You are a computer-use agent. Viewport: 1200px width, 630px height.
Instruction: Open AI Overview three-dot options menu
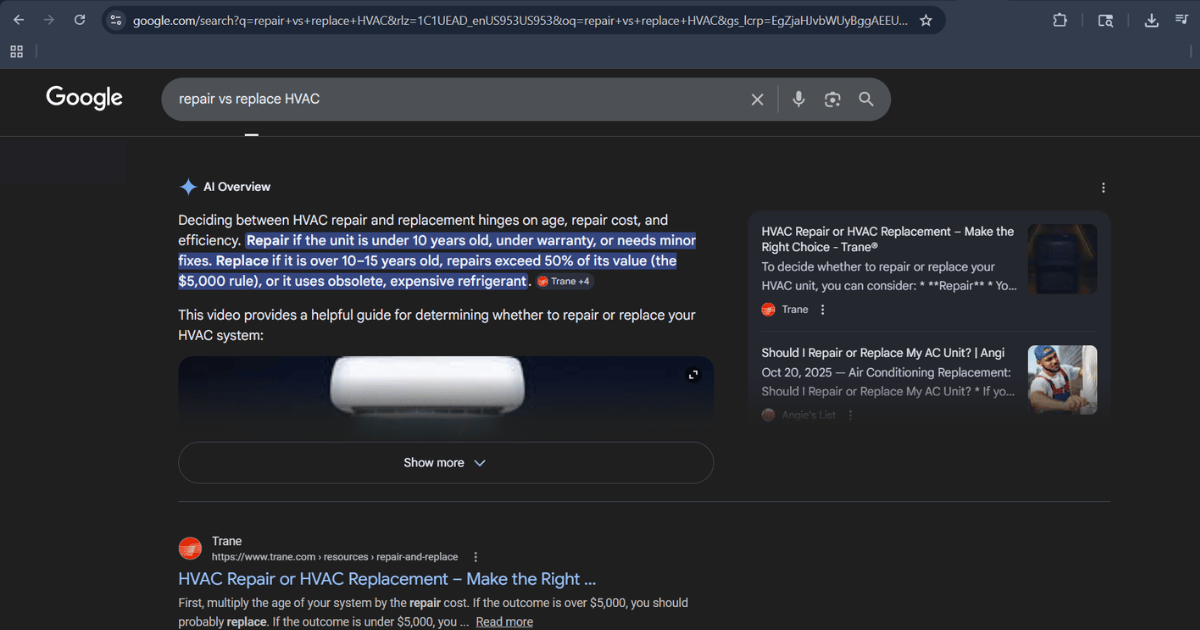[1103, 188]
